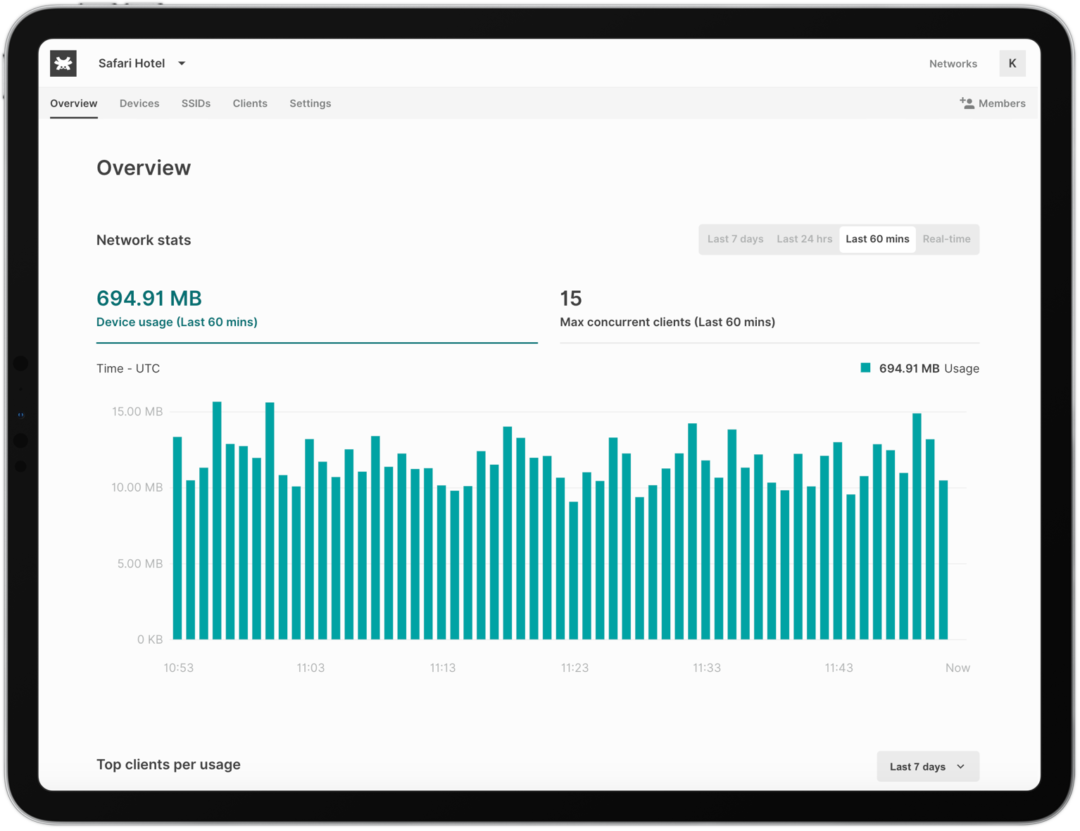The width and height of the screenshot is (1080, 831).
Task: Select the Last 24 hrs time range
Action: [x=805, y=239]
